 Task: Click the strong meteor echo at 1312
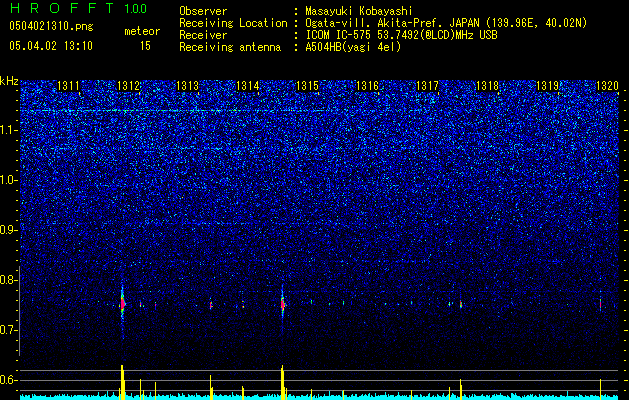123,304
